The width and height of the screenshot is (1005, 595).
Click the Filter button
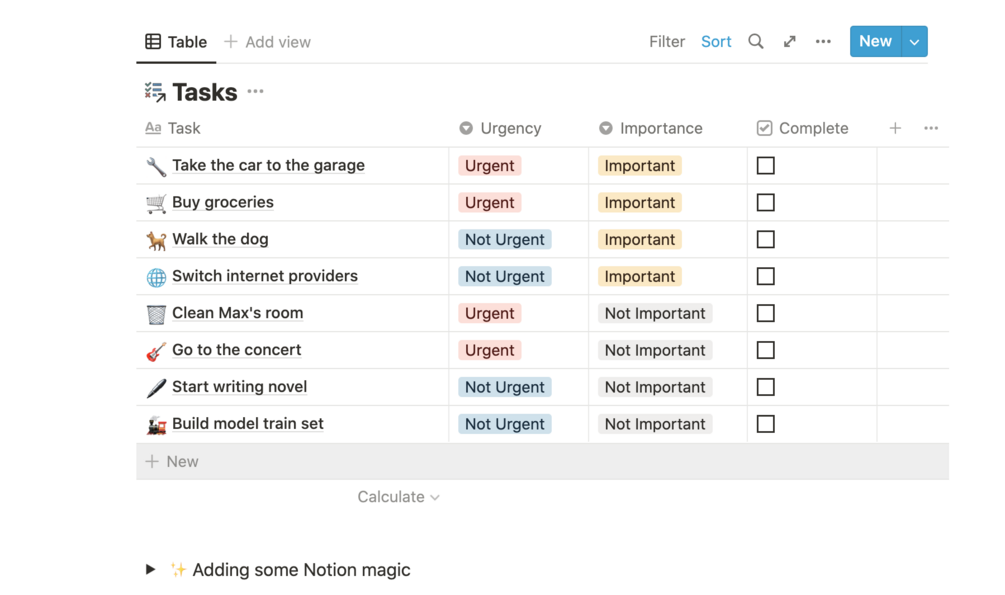click(x=667, y=41)
